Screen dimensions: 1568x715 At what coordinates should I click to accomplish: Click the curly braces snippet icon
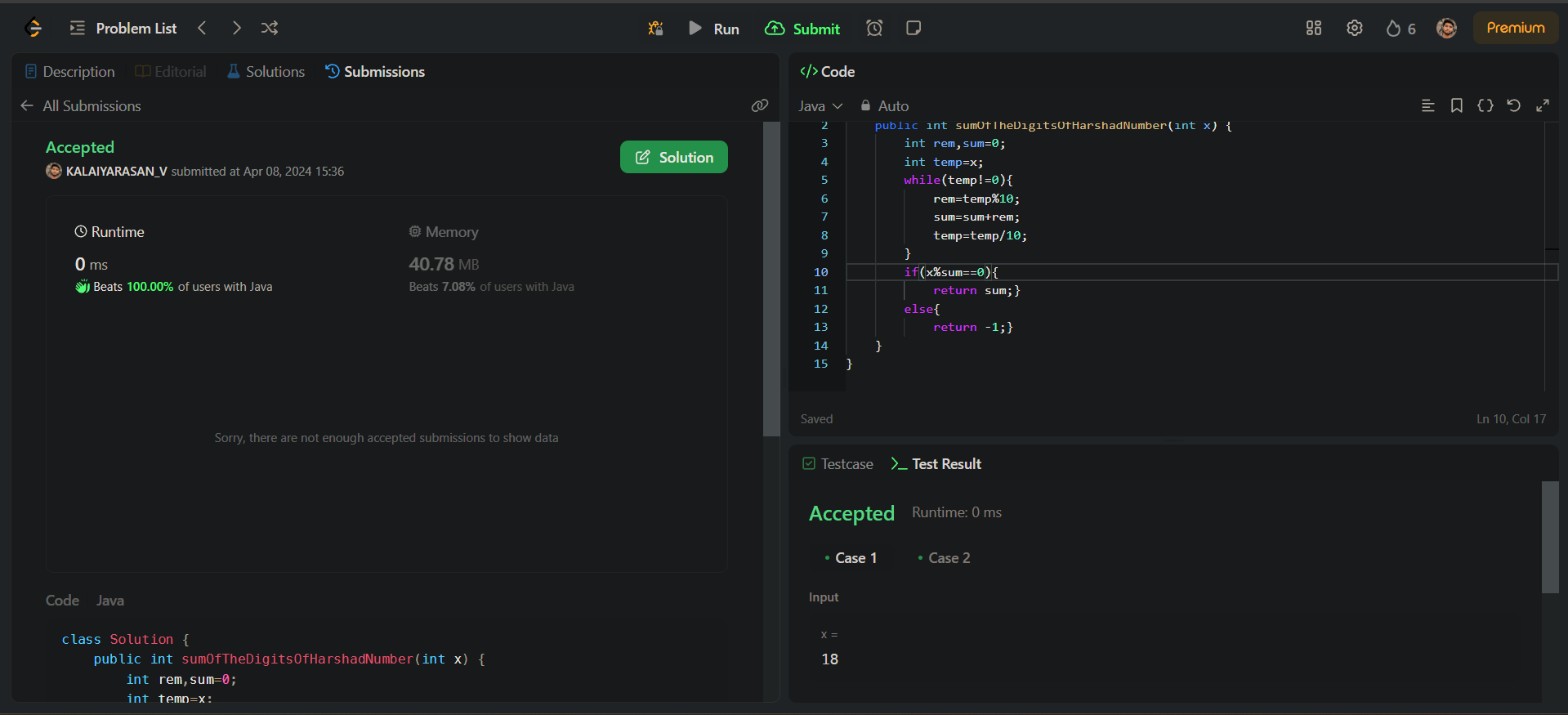pyautogui.click(x=1485, y=105)
